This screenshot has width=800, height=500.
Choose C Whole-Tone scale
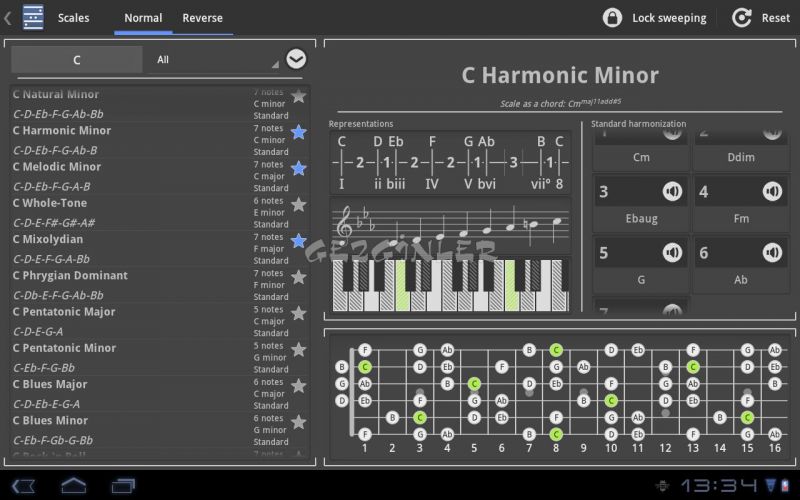tap(160, 212)
